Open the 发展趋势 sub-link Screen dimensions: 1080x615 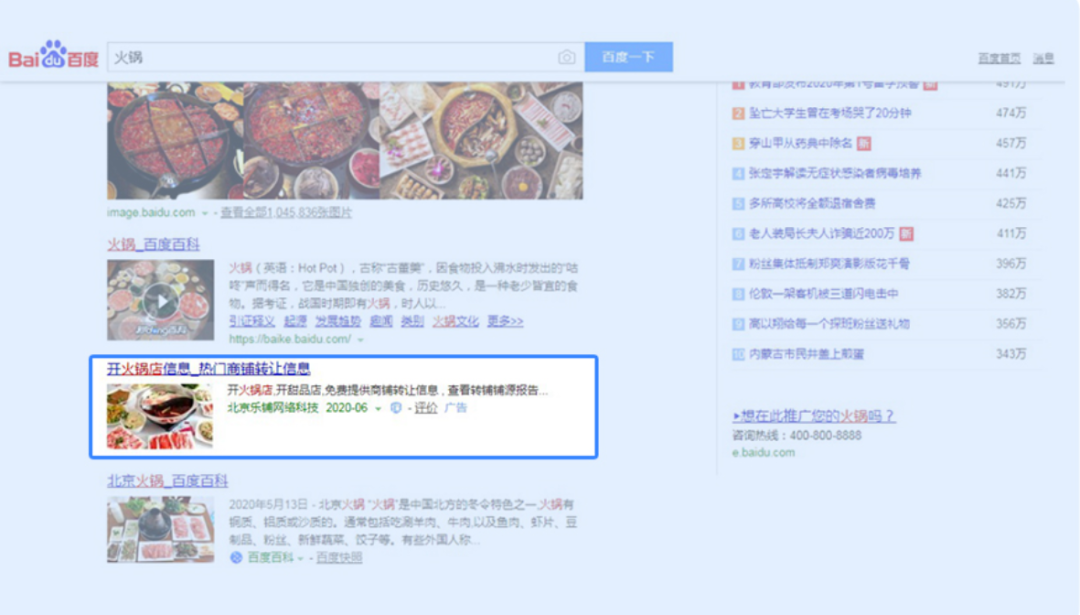click(338, 321)
